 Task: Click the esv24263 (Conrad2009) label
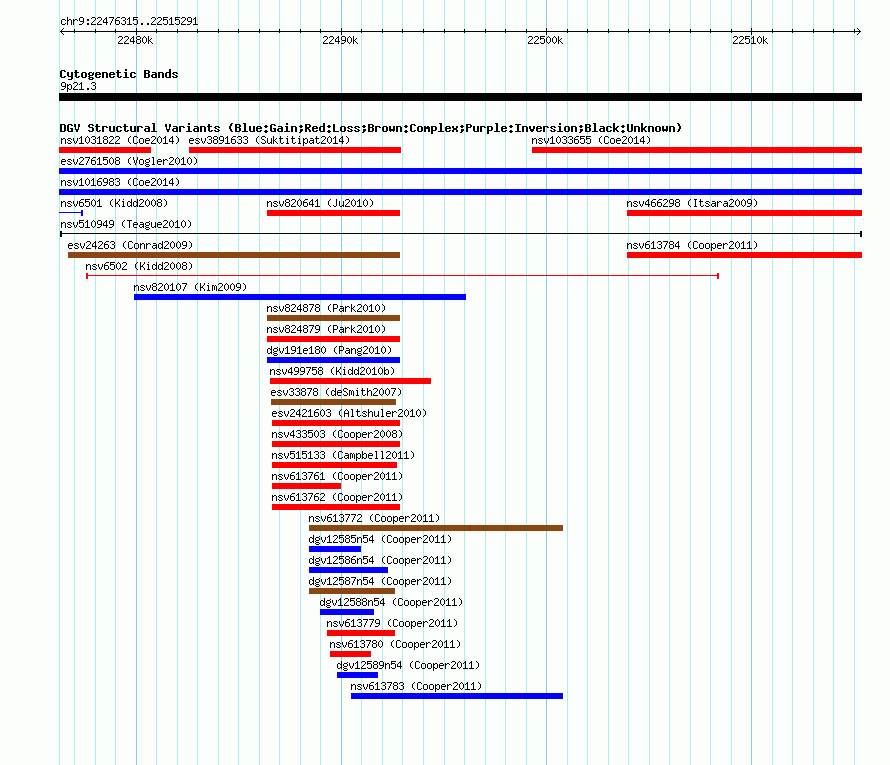click(130, 245)
